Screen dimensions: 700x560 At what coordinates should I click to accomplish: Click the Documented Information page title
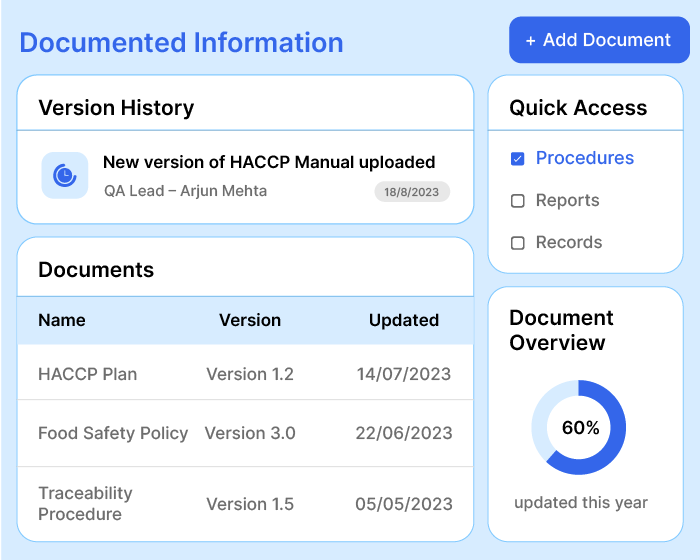pos(181,43)
